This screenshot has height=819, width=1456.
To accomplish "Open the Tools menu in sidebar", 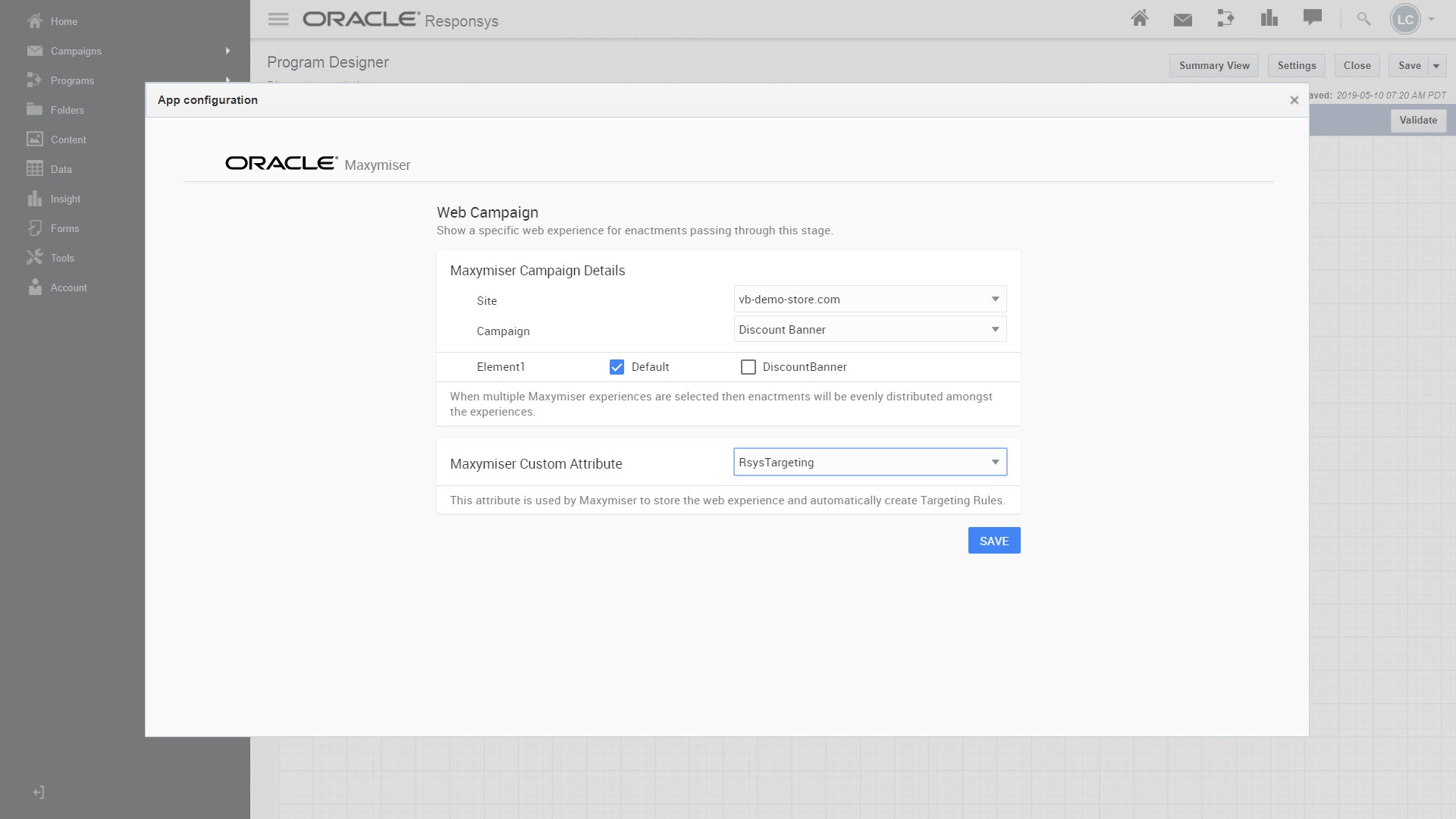I will tap(62, 258).
